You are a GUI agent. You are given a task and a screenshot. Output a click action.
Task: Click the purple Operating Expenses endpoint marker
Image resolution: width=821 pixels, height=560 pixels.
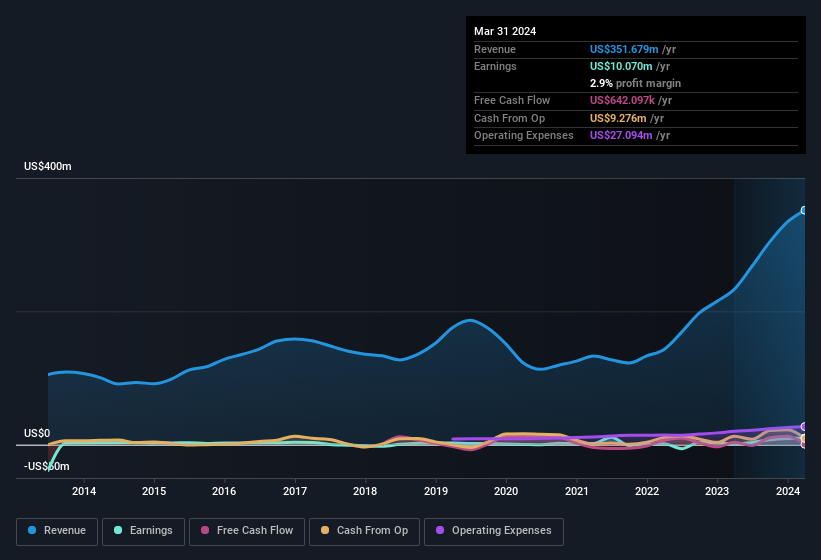point(803,427)
